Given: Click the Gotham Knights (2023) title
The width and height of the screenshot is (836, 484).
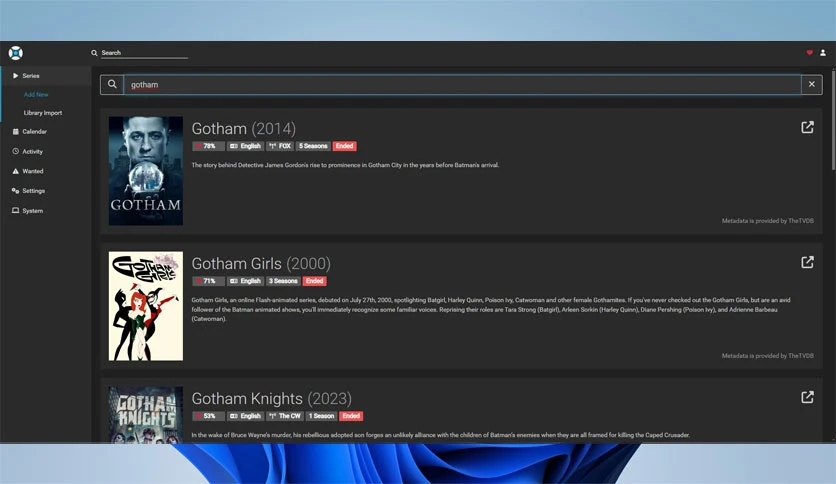Looking at the screenshot, I should [x=271, y=398].
